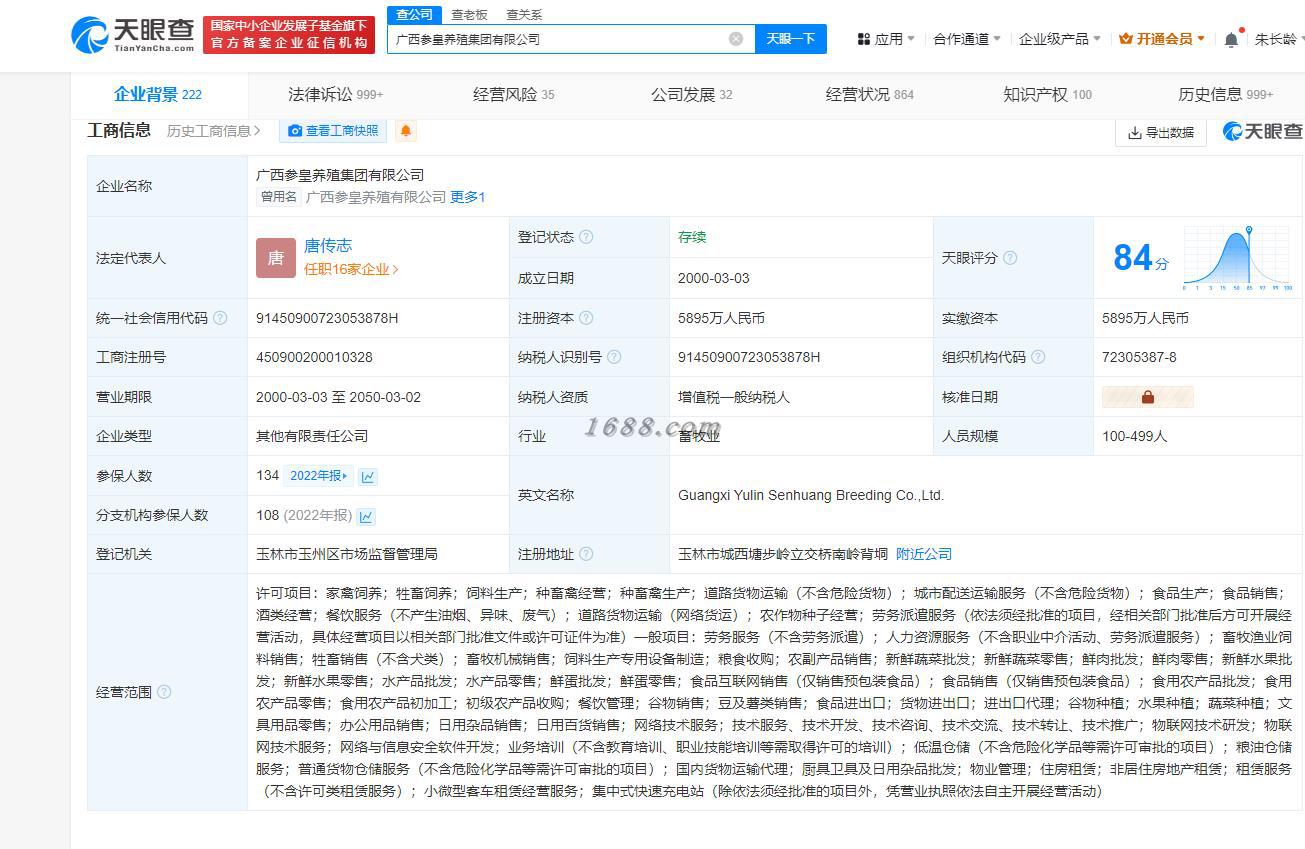
Task: Expand 任职16家企业 list
Action: [x=351, y=269]
